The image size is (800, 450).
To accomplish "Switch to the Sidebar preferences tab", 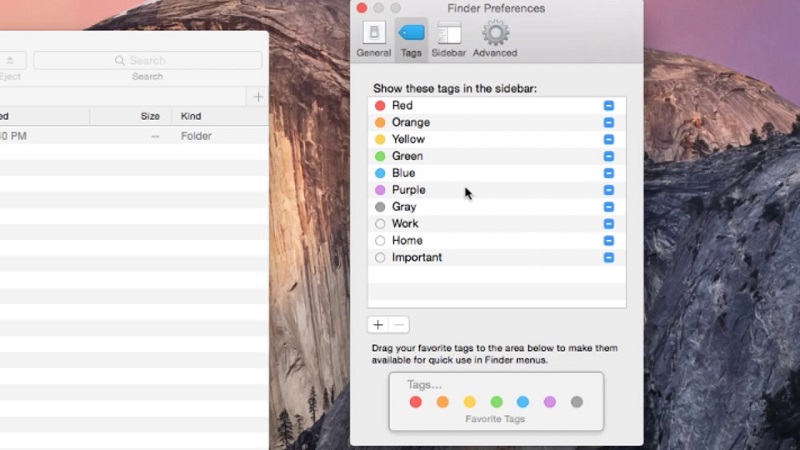I will (x=449, y=40).
